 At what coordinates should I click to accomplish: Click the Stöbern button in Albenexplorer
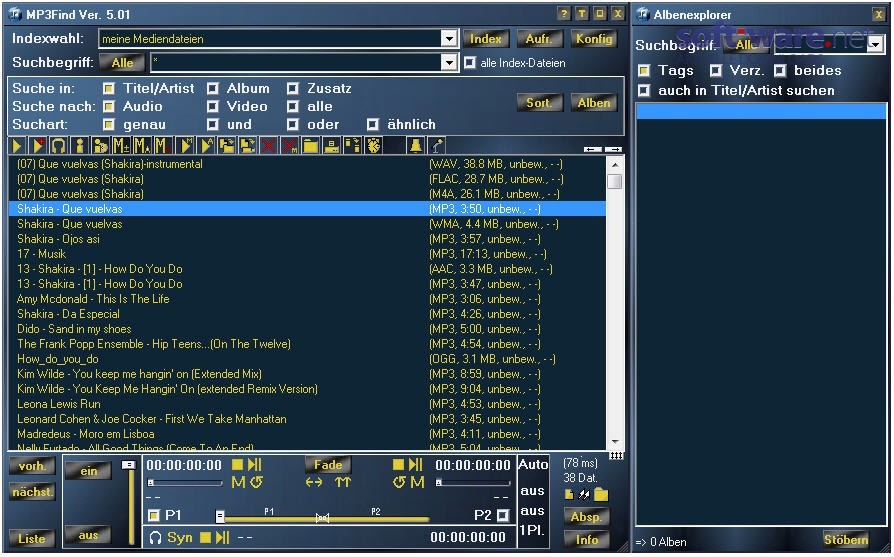(846, 539)
